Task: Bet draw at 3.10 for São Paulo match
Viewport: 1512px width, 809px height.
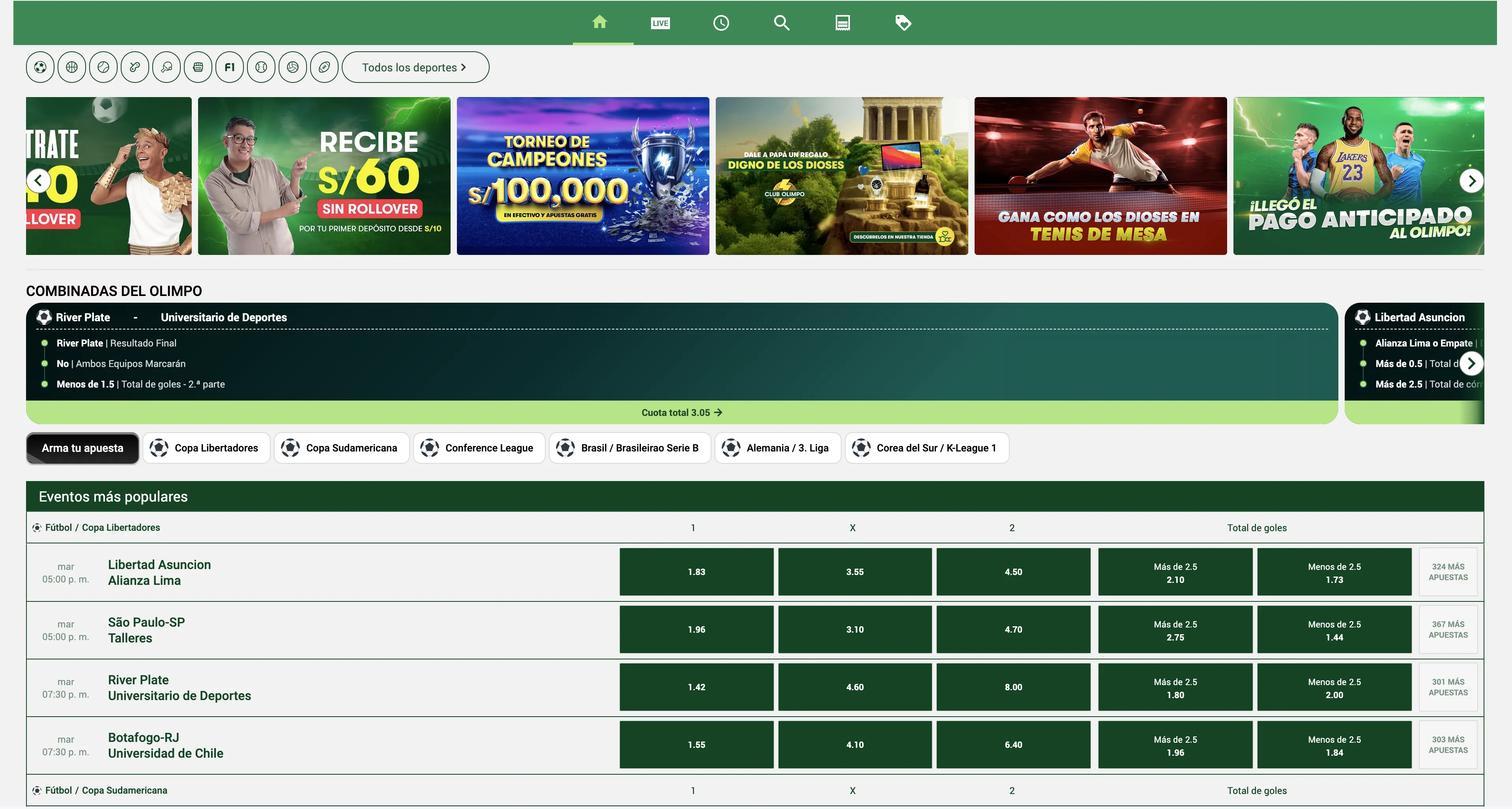Action: click(x=855, y=629)
